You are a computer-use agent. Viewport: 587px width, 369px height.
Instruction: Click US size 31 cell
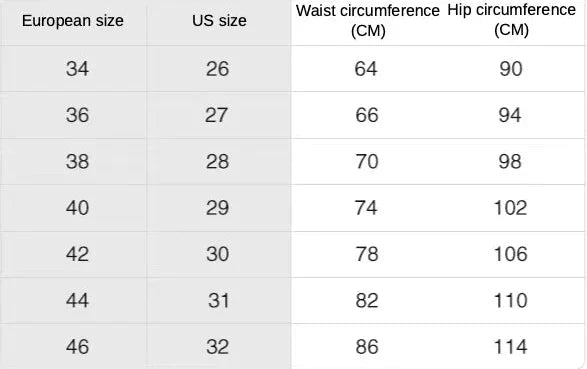point(219,301)
